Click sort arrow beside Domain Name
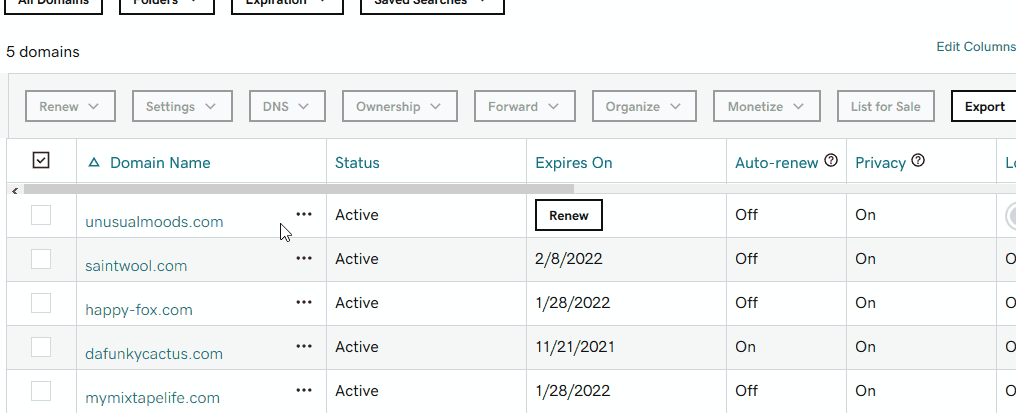1016x414 pixels. coord(94,163)
